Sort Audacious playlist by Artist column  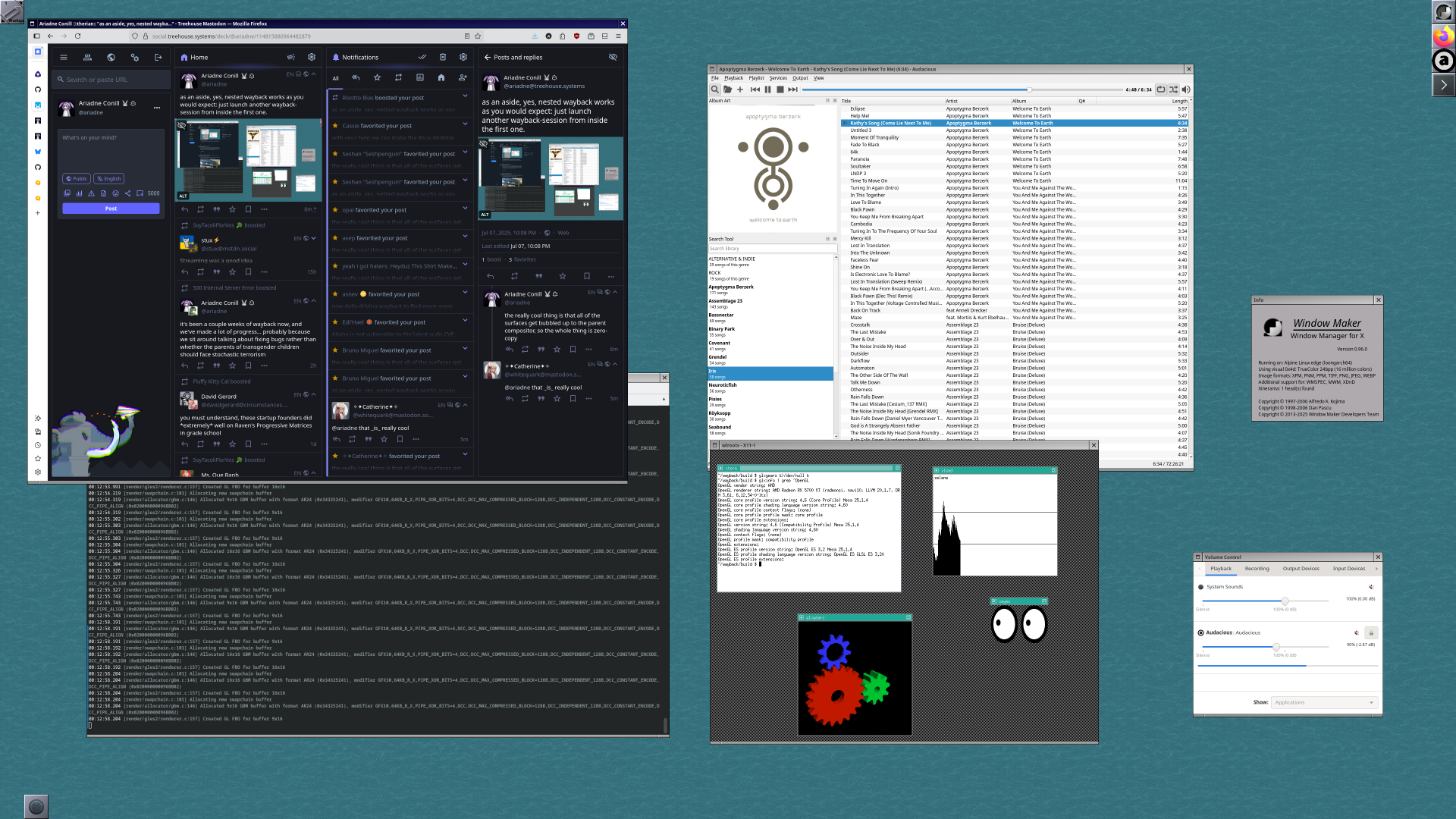(x=977, y=101)
